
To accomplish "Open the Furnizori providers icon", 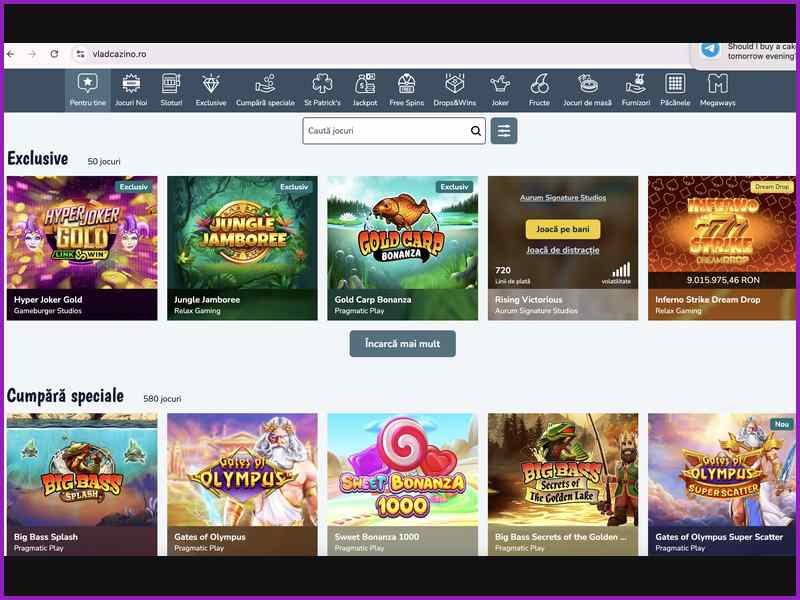I will pyautogui.click(x=638, y=91).
